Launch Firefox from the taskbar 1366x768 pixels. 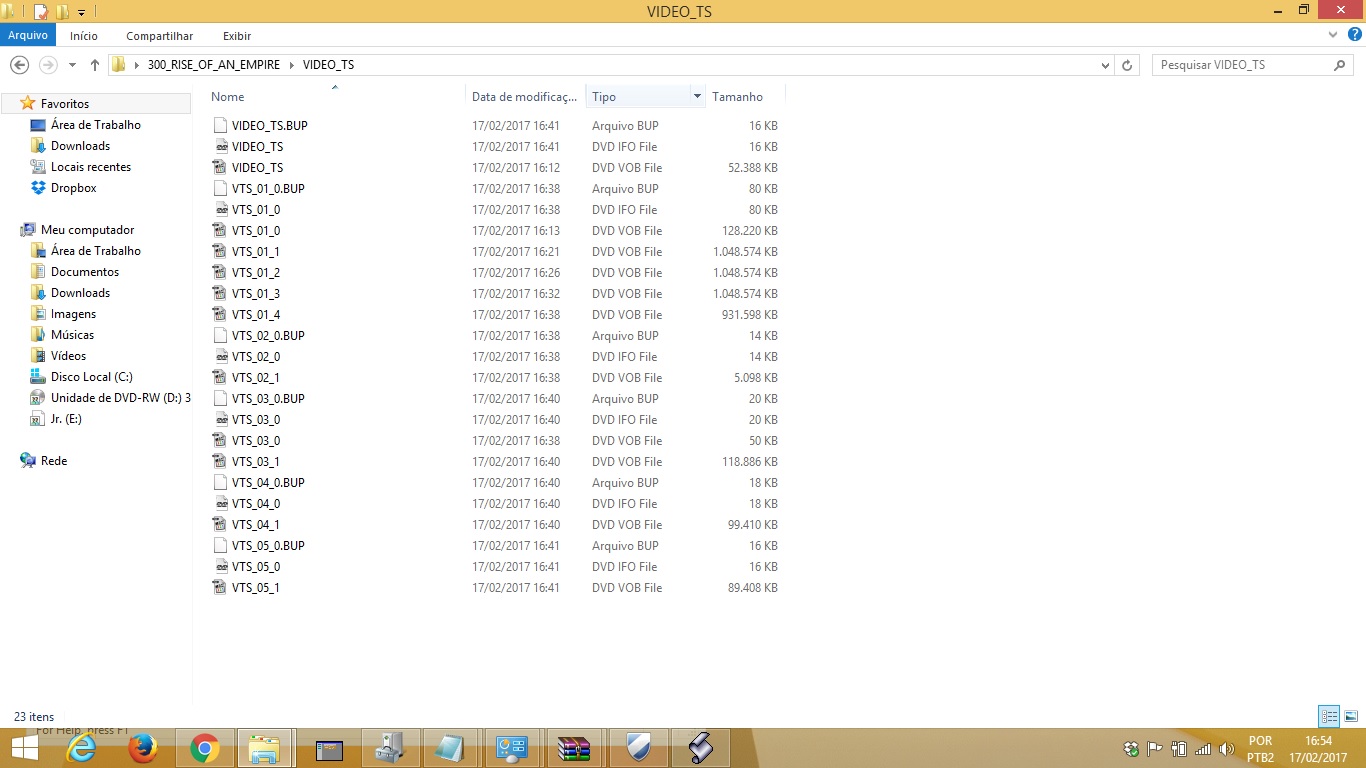pyautogui.click(x=143, y=748)
